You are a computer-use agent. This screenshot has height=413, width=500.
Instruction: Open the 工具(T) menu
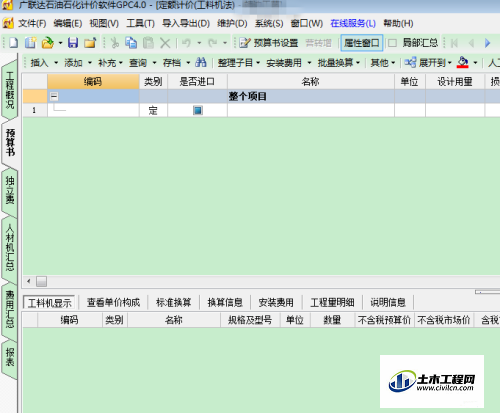tap(140, 23)
